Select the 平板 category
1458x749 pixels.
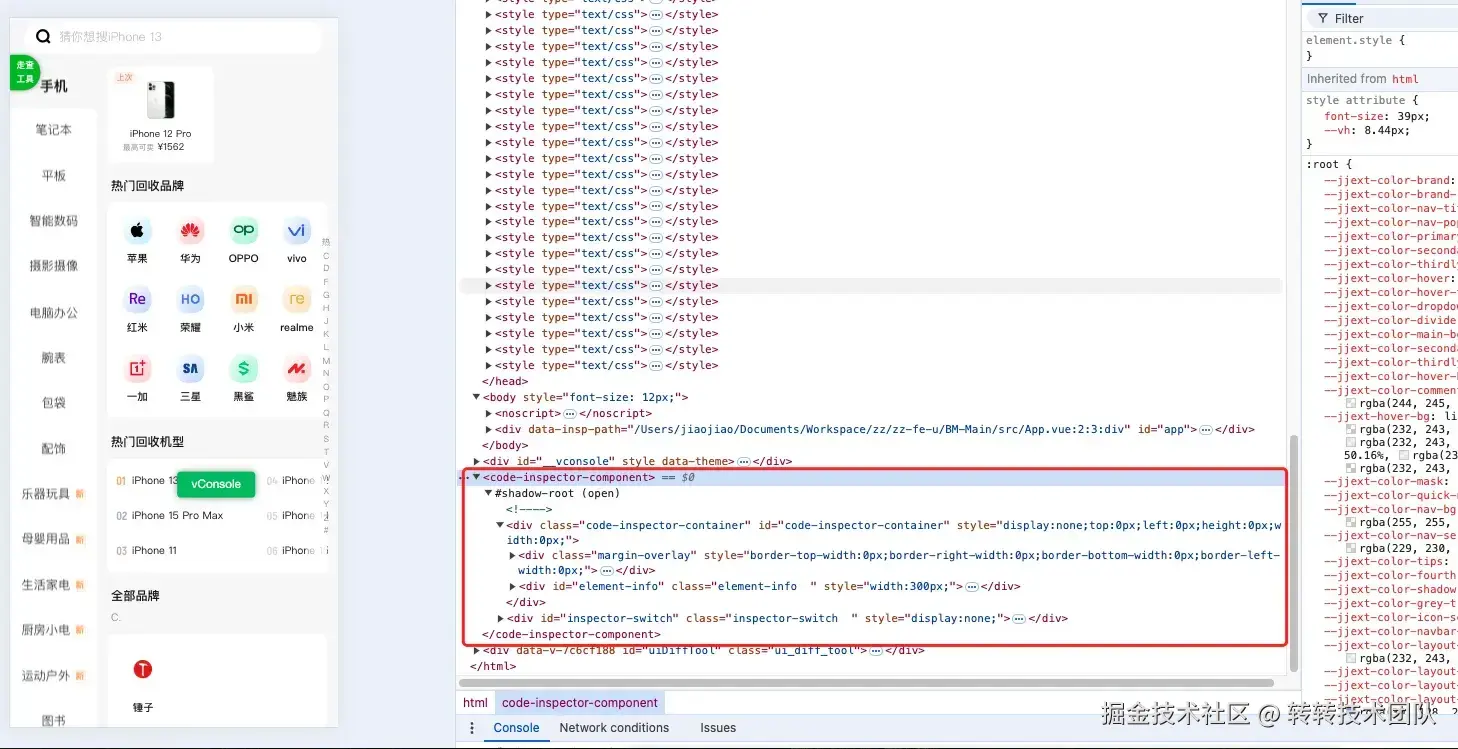(x=54, y=176)
